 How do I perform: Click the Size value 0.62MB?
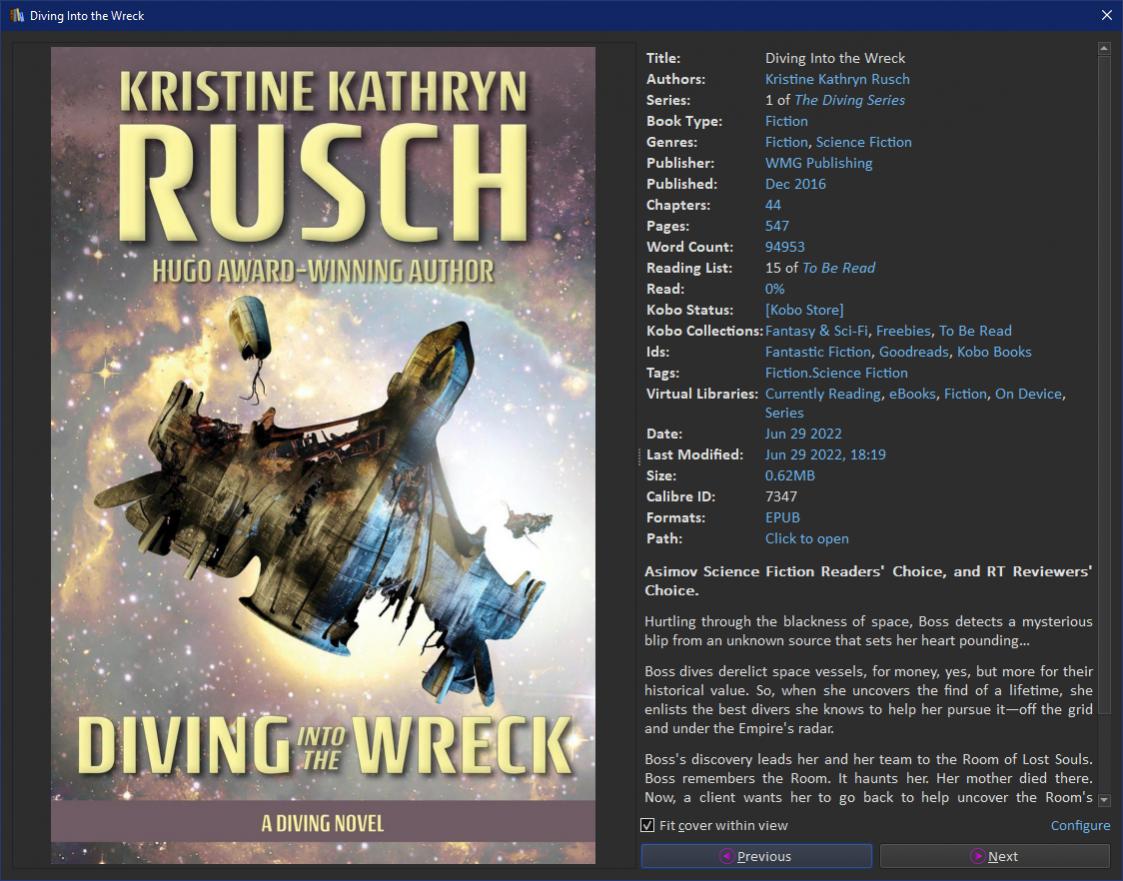point(790,475)
